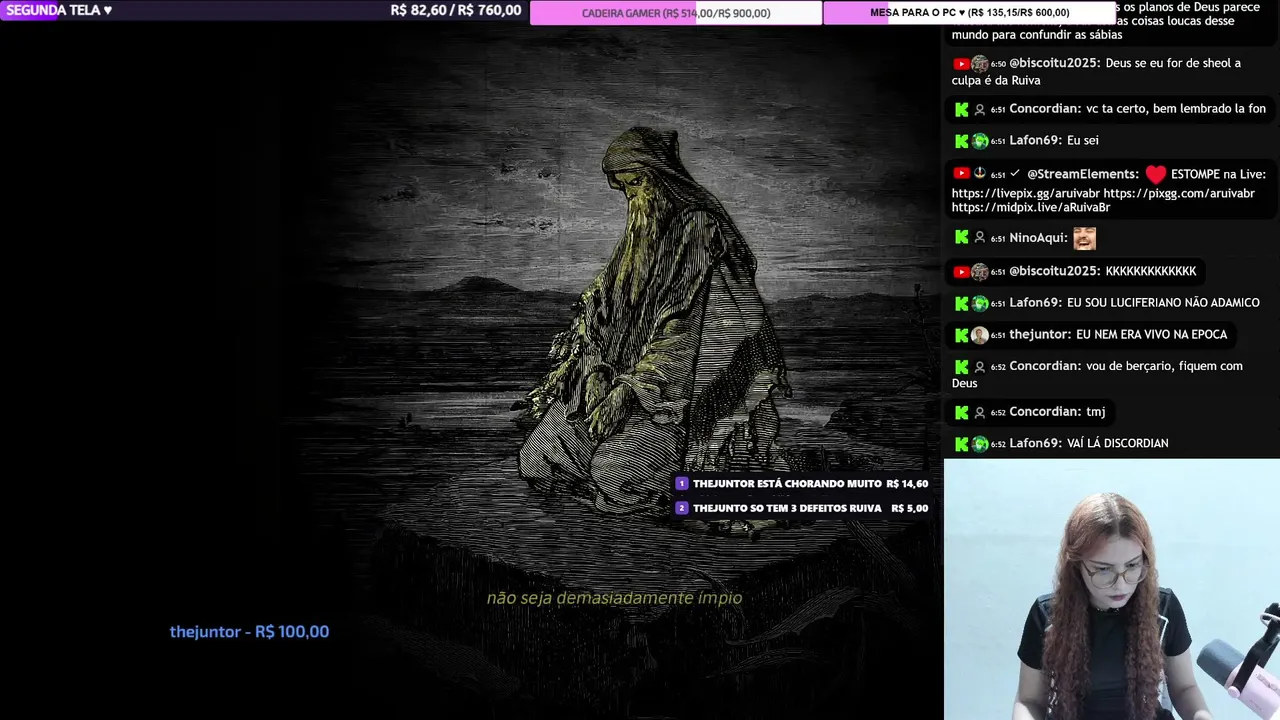The image size is (1280, 720).
Task: Select the streamer webcam feed
Action: tap(1112, 589)
